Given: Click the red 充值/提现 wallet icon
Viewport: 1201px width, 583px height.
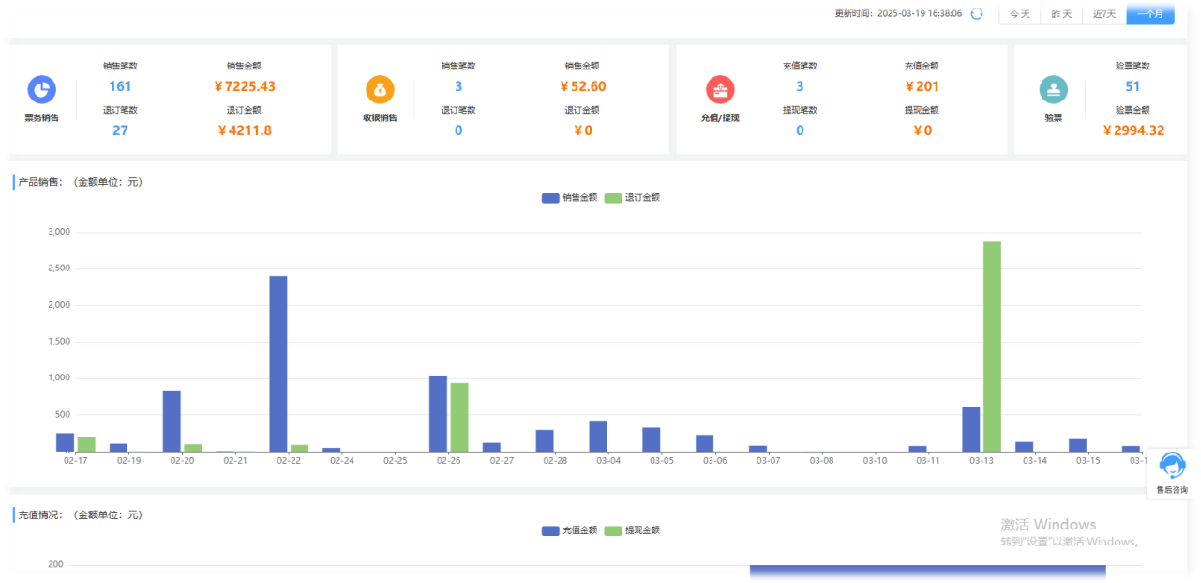Looking at the screenshot, I should (x=719, y=90).
